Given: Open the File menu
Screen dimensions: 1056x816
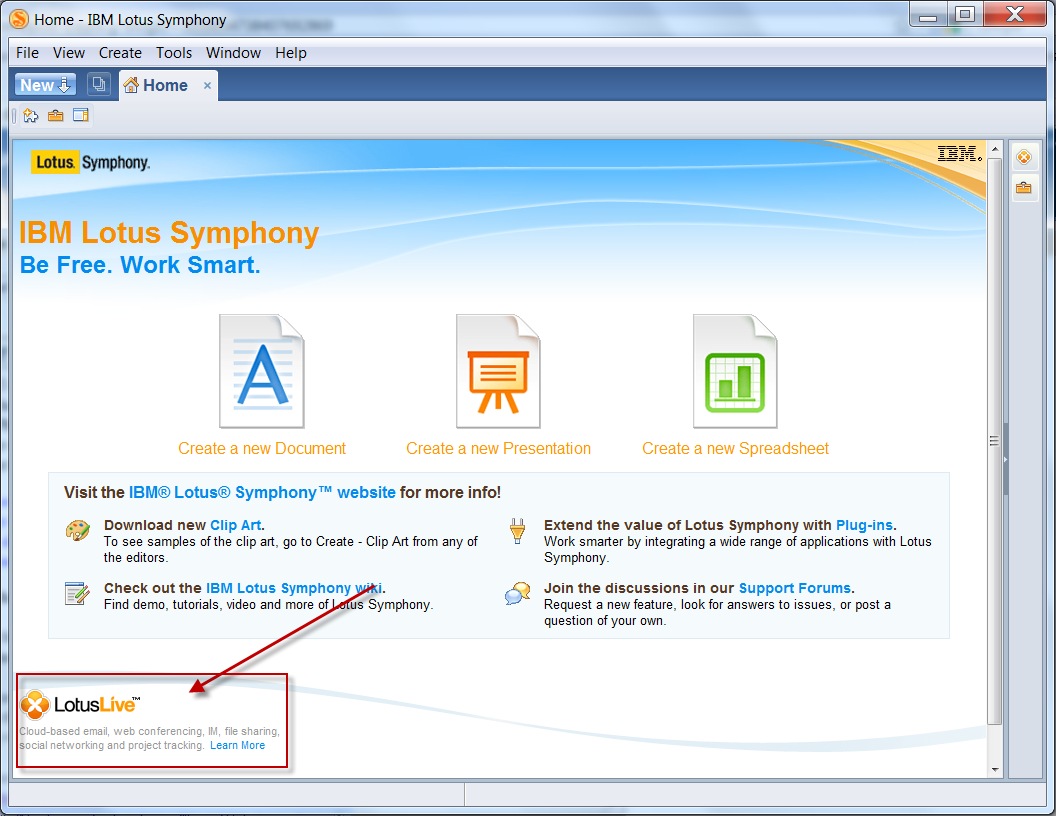Looking at the screenshot, I should click(x=28, y=53).
